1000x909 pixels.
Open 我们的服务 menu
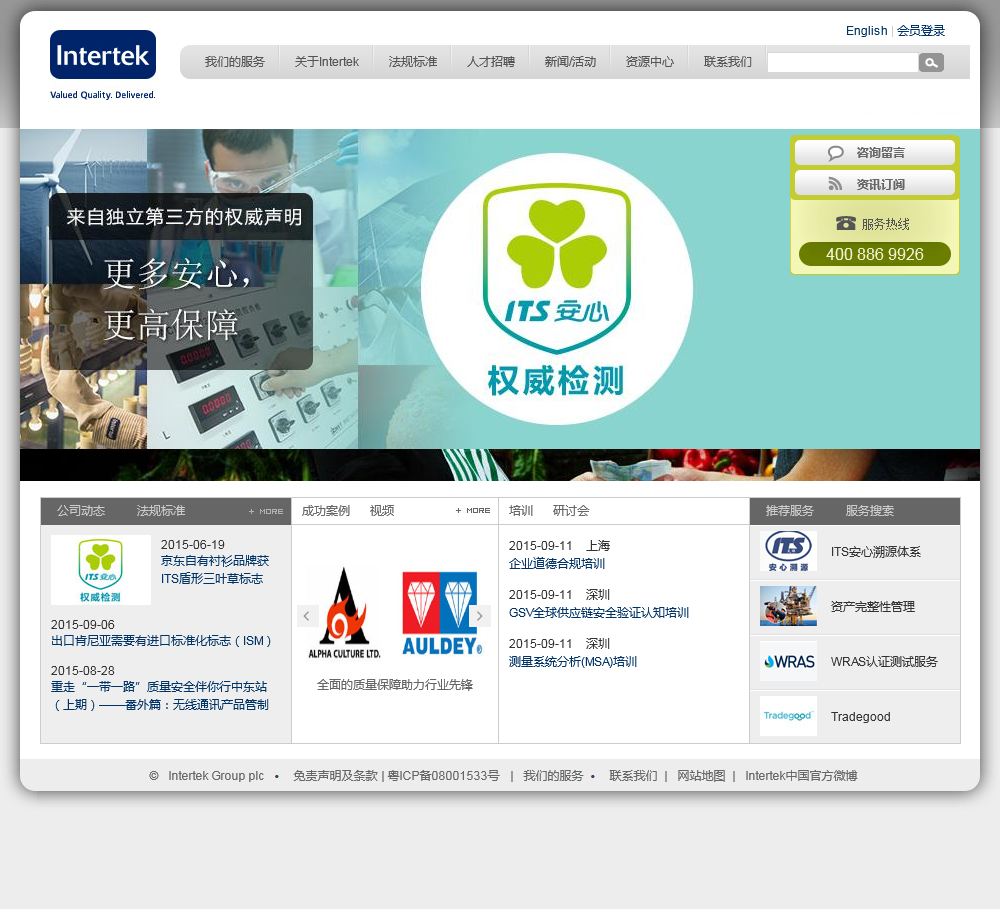(x=234, y=62)
